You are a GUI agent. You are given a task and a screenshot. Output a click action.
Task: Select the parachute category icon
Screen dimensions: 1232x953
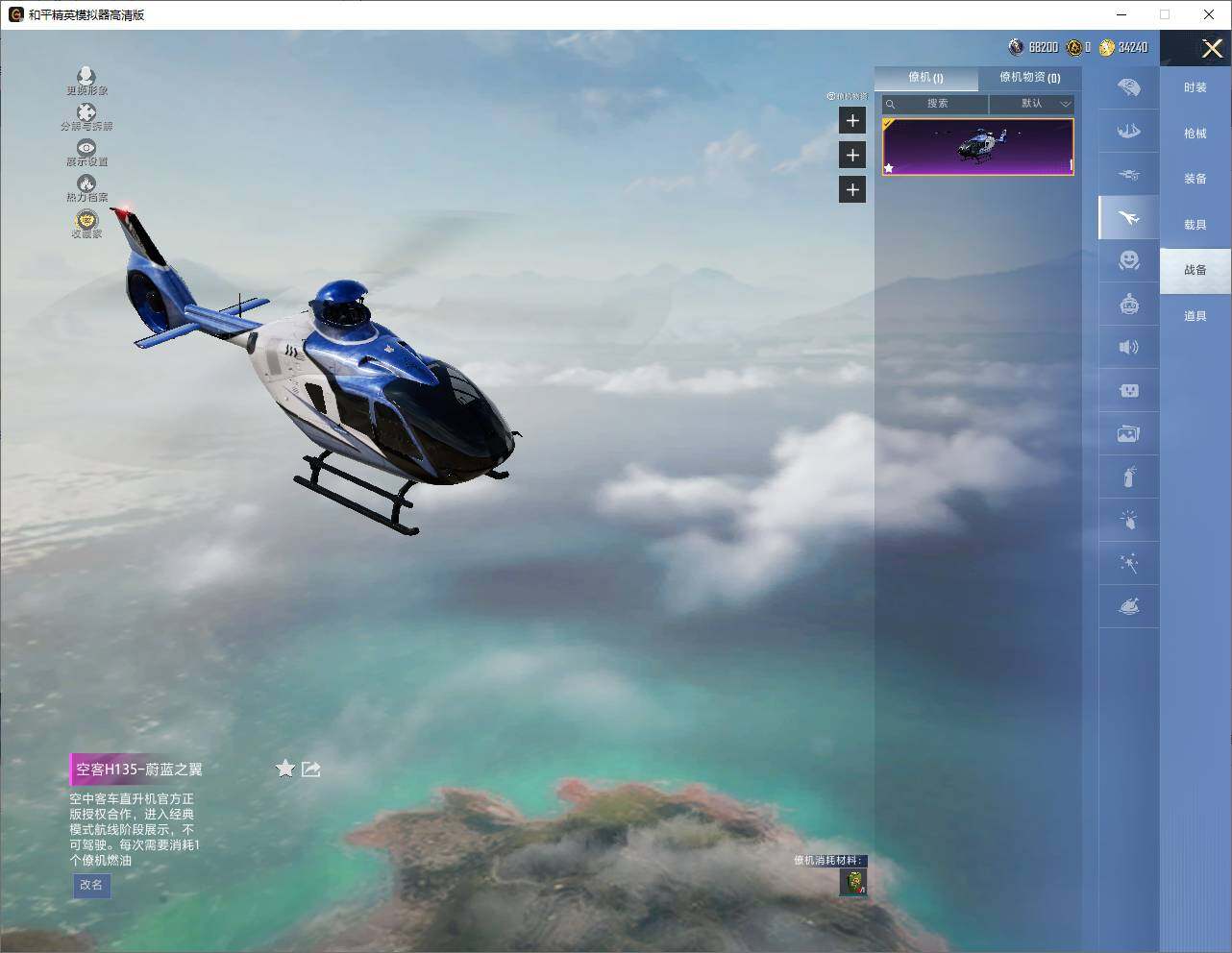(x=1129, y=87)
